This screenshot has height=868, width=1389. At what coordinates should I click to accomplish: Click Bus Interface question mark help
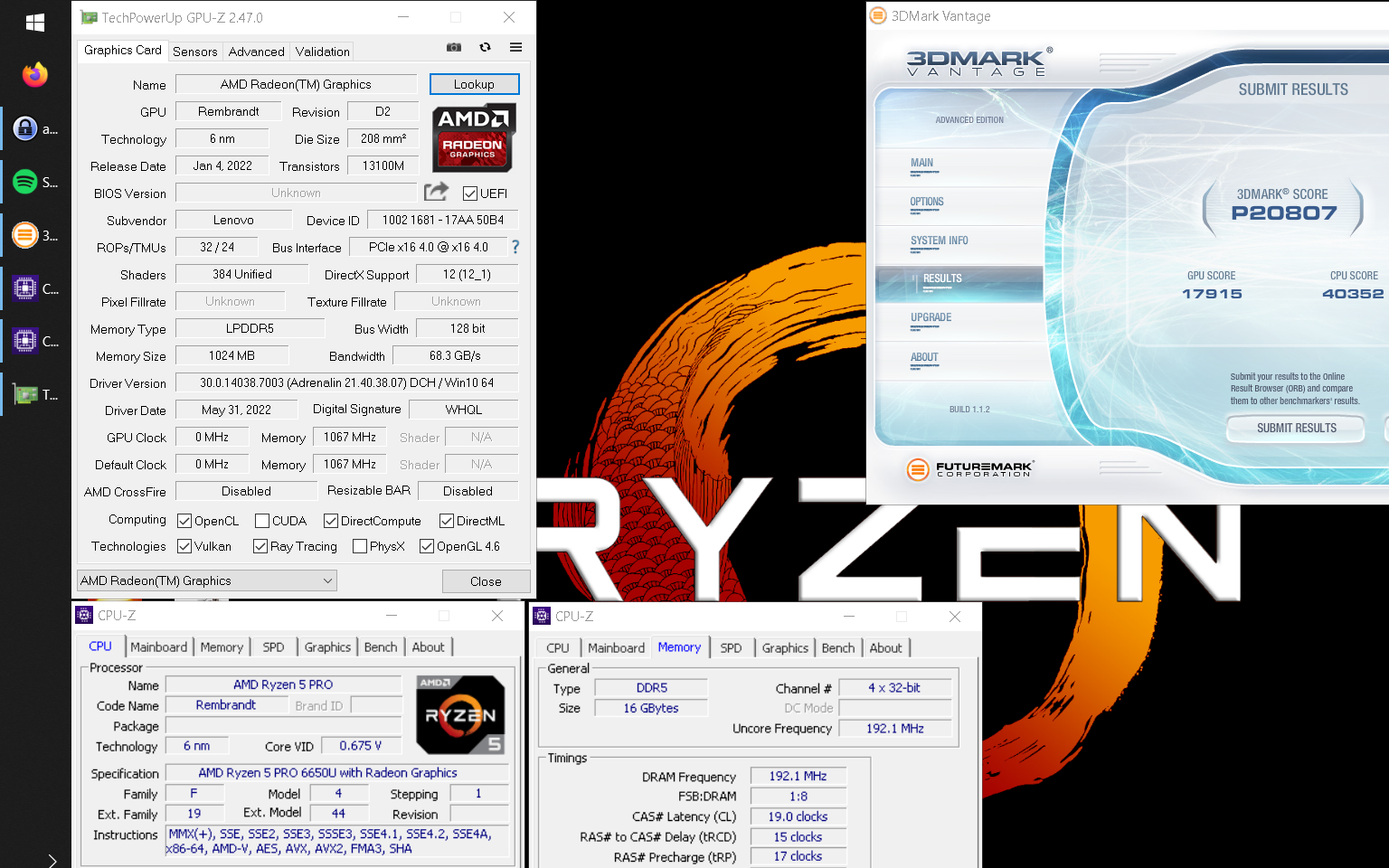click(x=515, y=247)
